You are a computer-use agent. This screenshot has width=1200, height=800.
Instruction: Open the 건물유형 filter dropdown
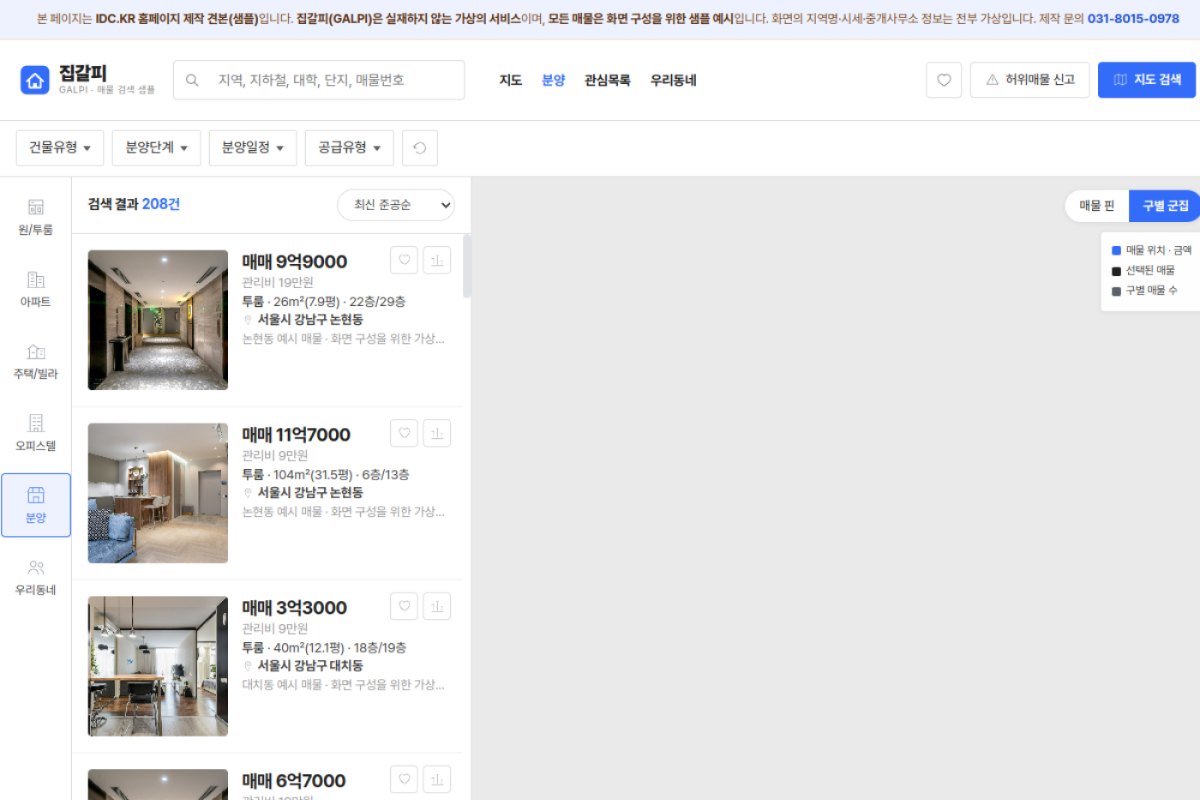click(60, 148)
